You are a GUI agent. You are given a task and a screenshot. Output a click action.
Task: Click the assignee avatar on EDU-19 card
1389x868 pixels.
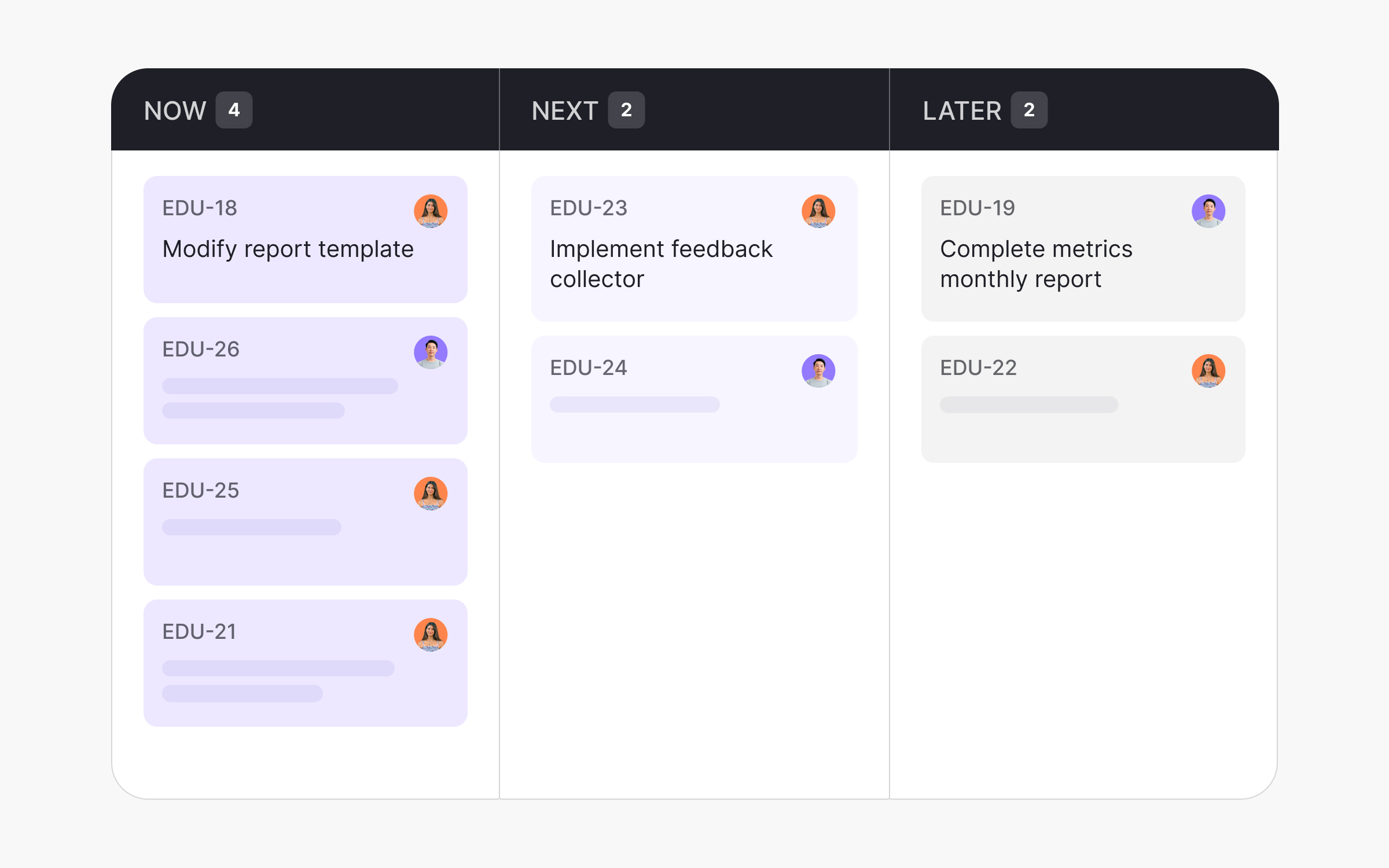point(1208,211)
